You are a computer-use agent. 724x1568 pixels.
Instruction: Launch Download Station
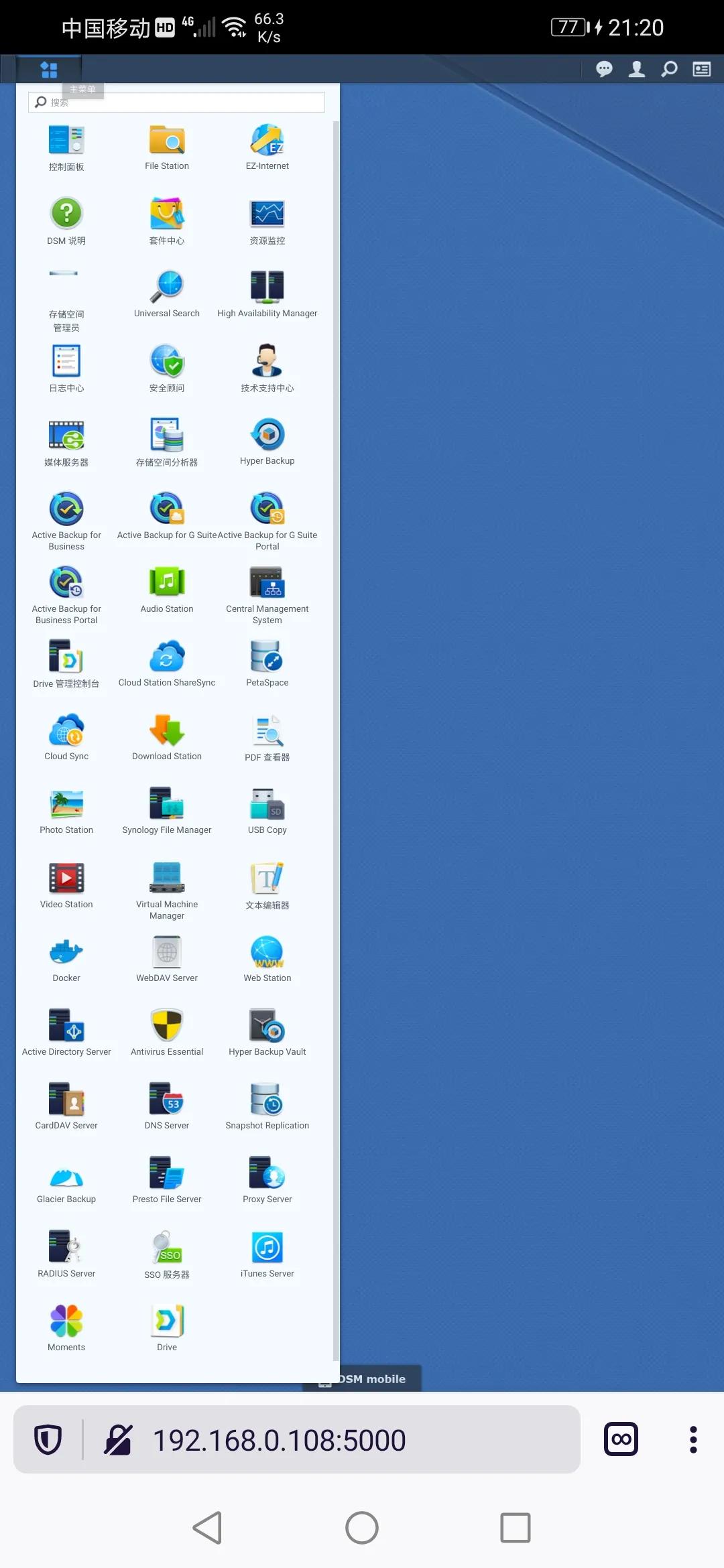(167, 738)
